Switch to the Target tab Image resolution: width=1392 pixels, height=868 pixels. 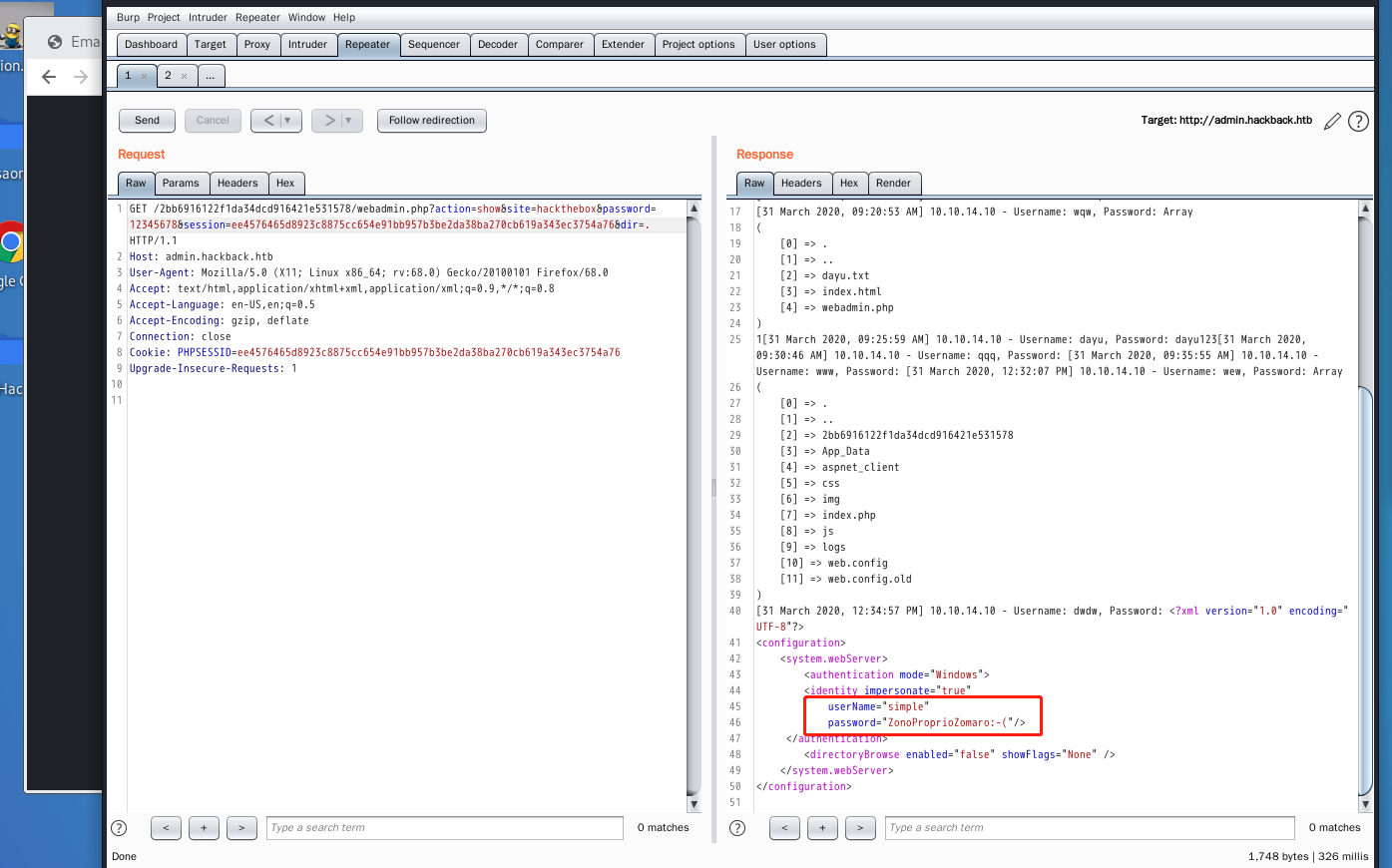[211, 44]
